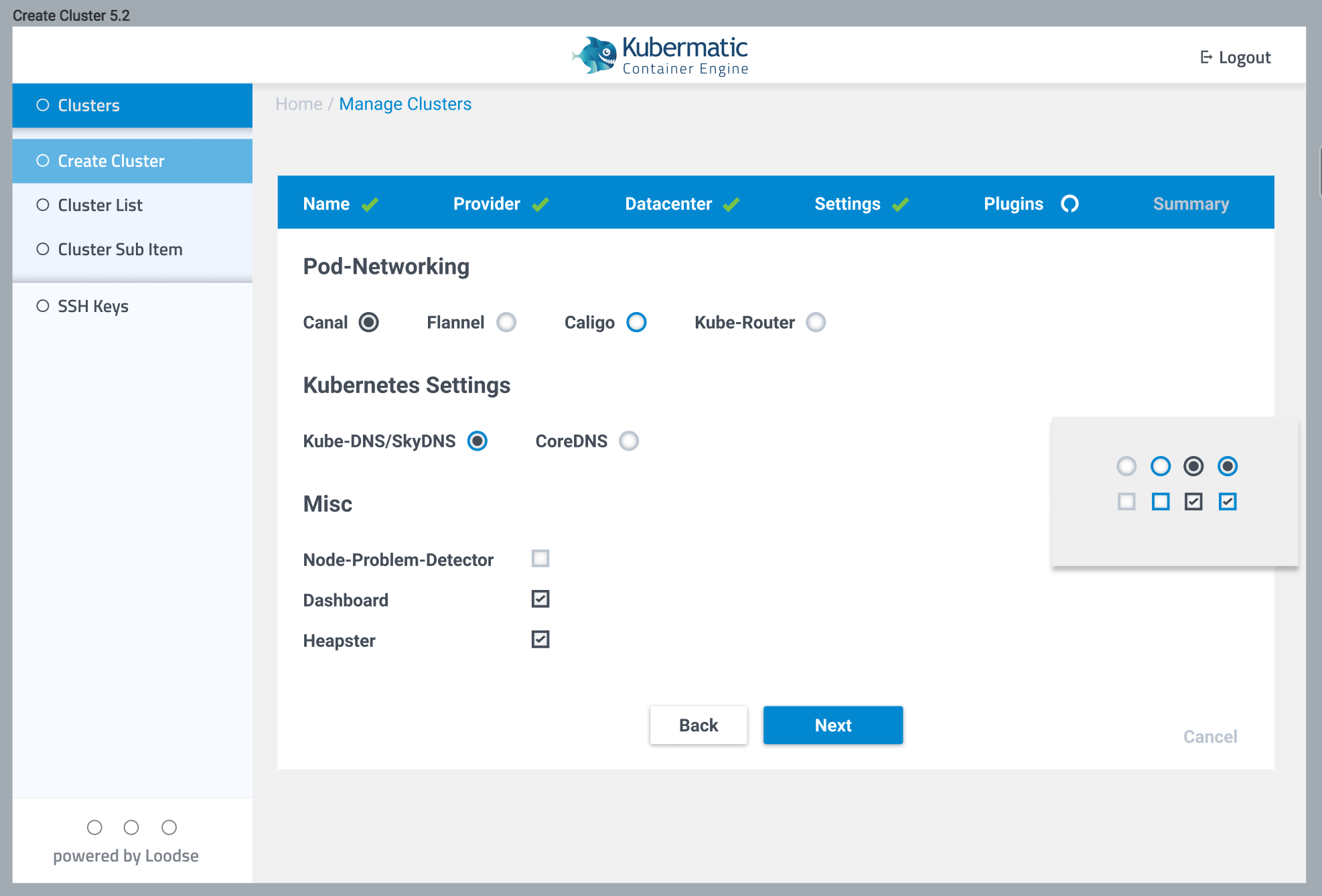The height and width of the screenshot is (896, 1322).
Task: Click the green checkmark beside Settings
Action: [901, 204]
